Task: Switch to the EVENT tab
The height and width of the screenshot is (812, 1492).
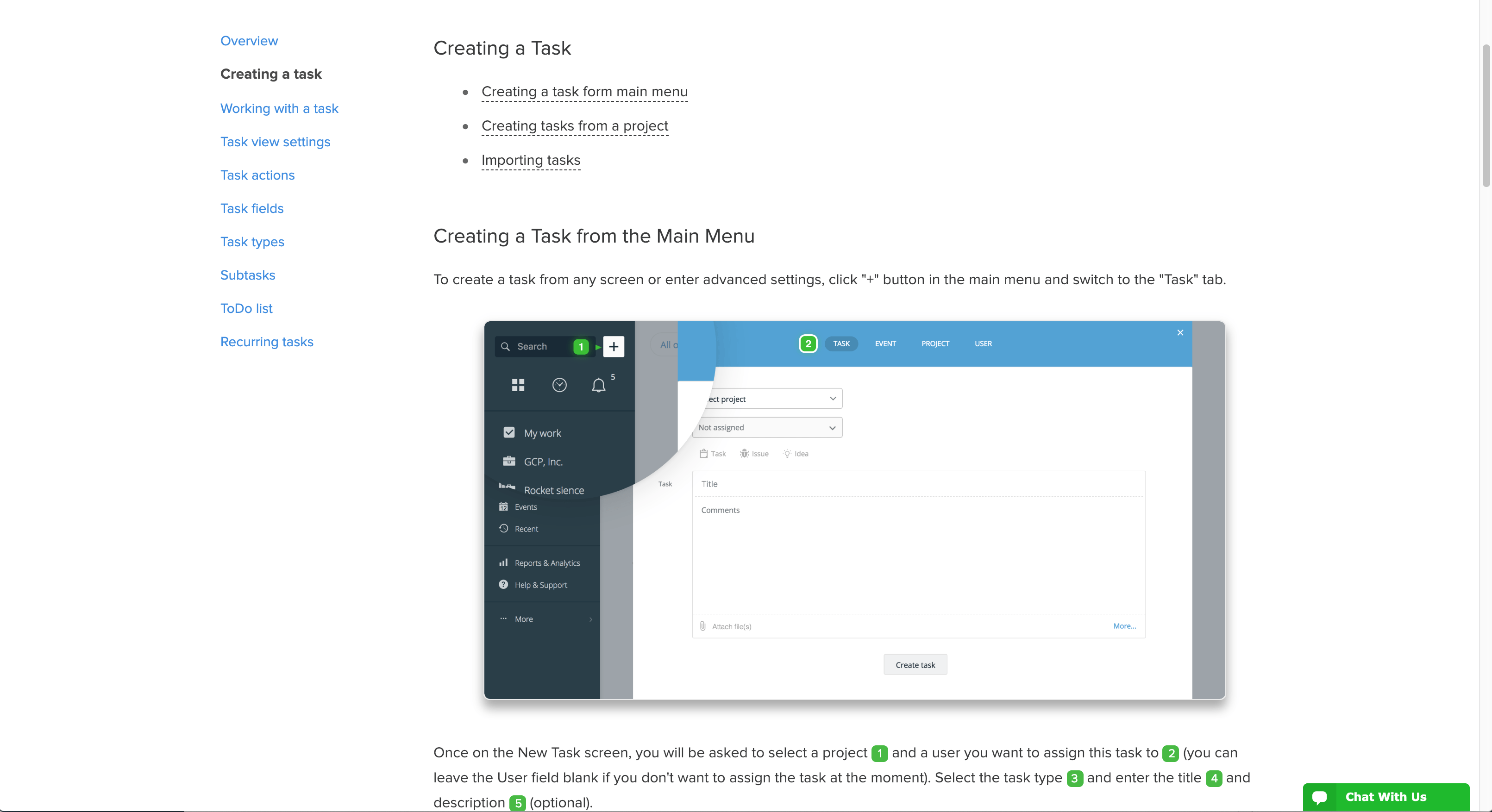Action: pos(885,344)
